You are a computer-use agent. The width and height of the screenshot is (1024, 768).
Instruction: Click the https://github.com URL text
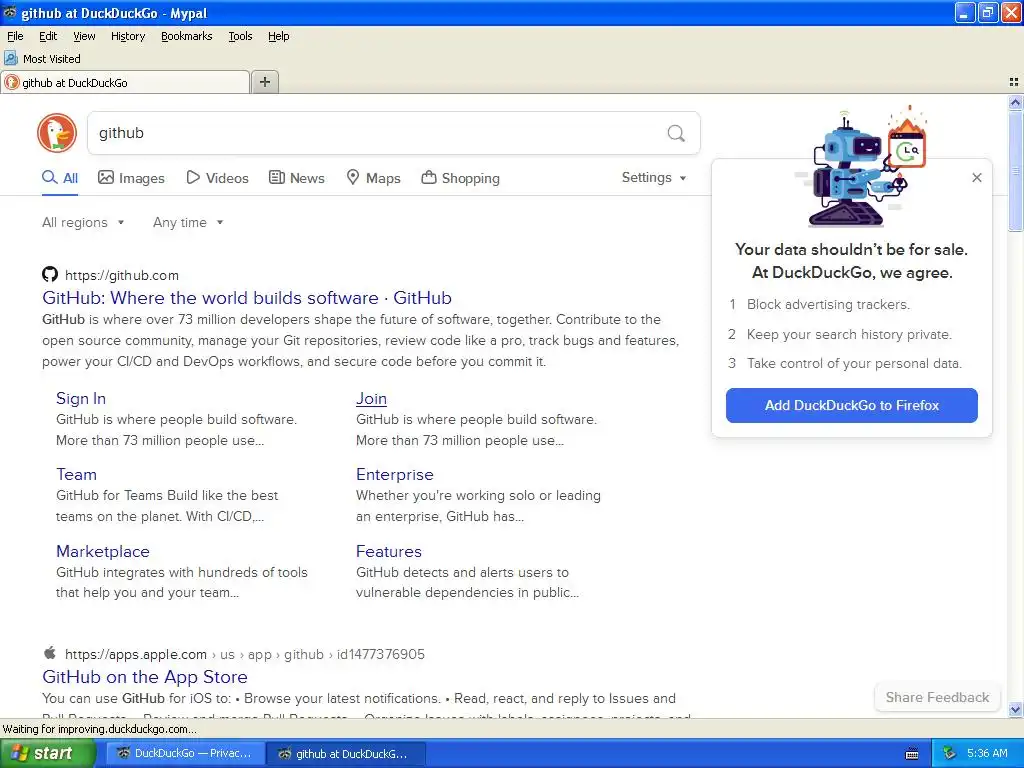121,276
